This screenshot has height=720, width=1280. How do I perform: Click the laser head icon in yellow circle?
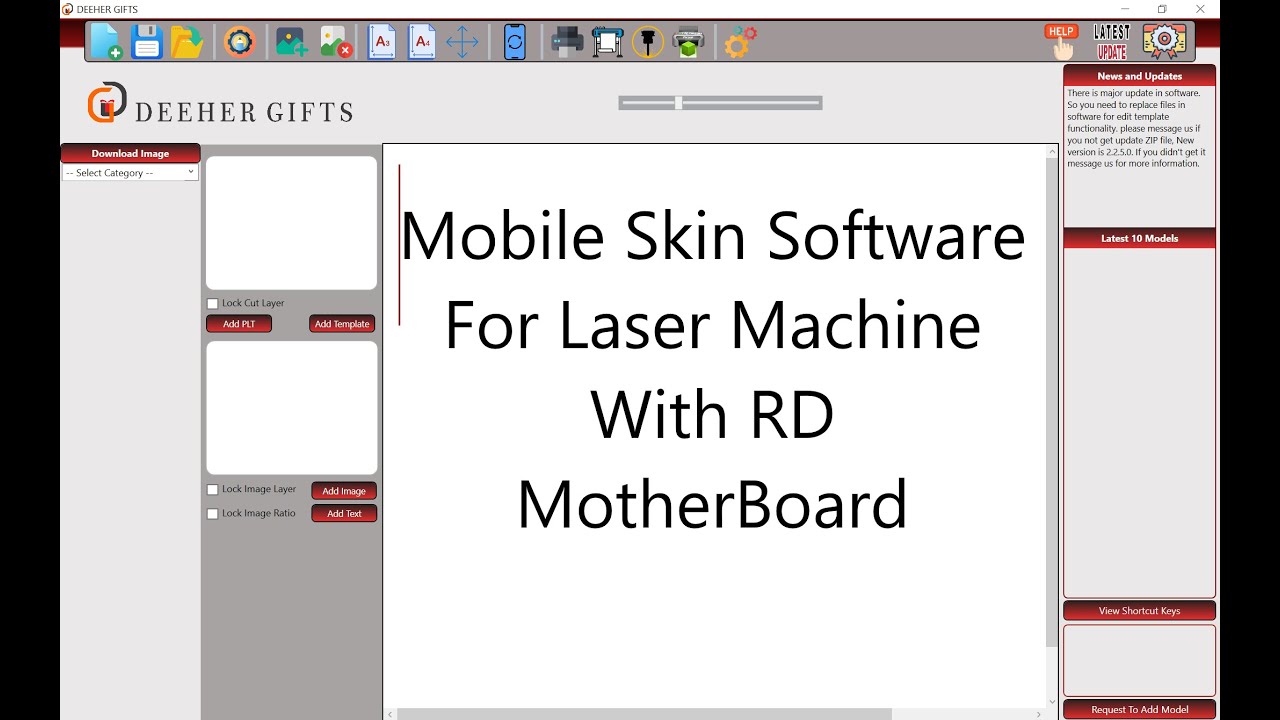648,42
